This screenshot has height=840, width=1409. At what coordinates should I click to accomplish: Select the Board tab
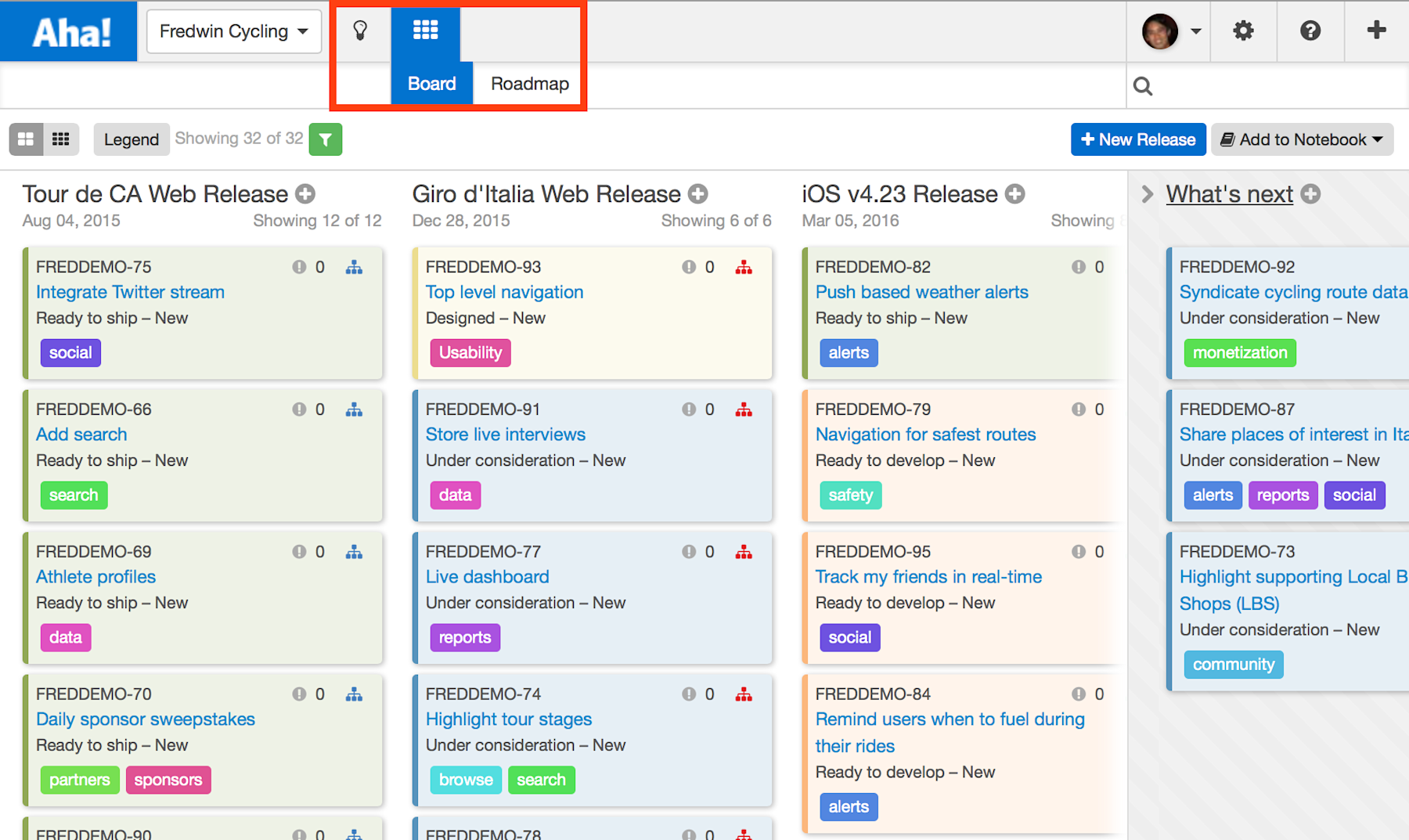tap(431, 84)
